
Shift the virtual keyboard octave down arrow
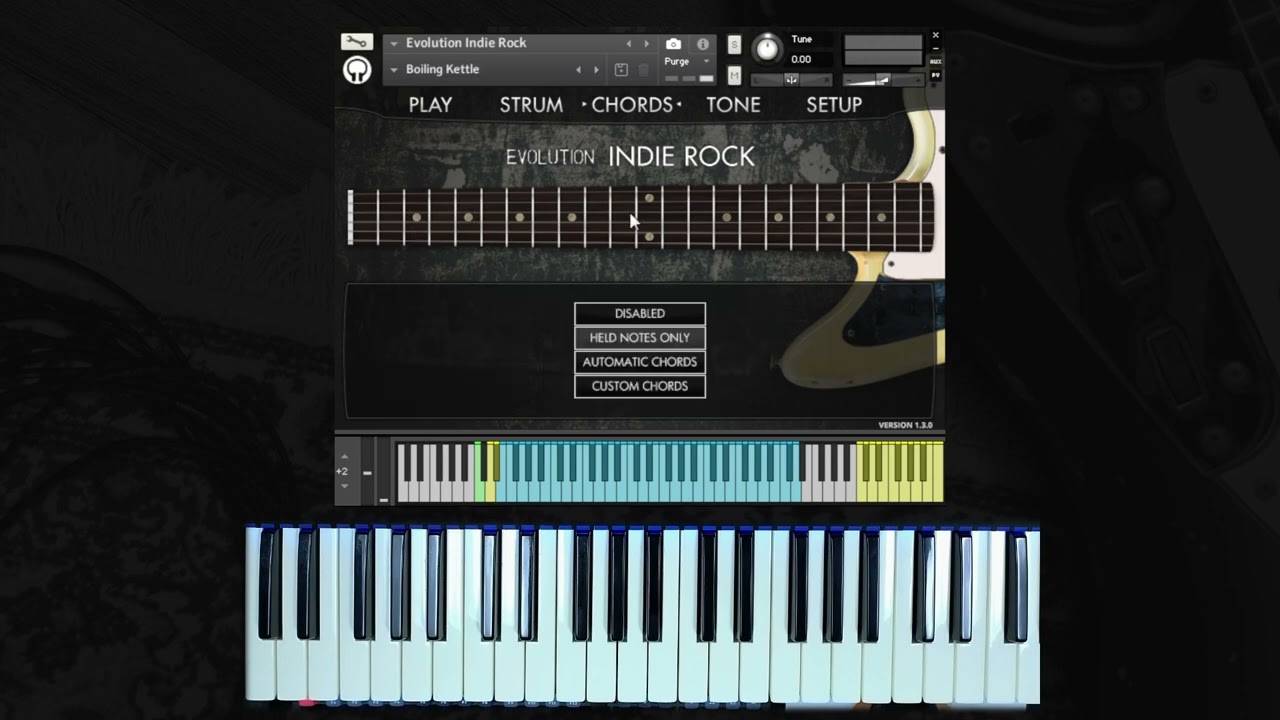[344, 486]
